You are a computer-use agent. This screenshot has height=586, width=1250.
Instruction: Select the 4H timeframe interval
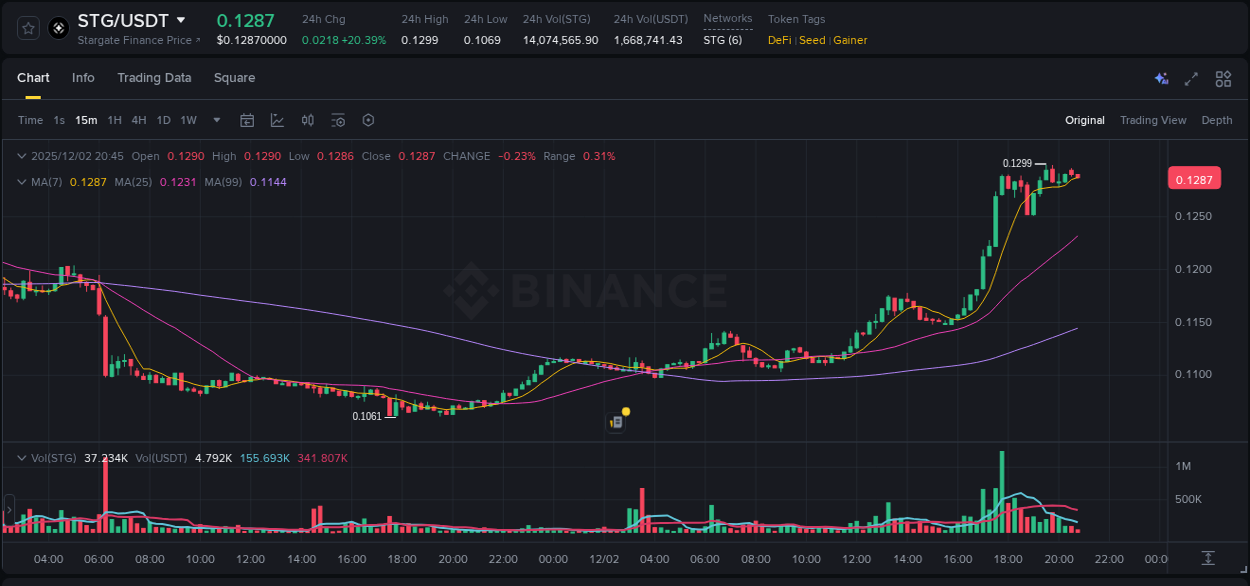point(139,120)
